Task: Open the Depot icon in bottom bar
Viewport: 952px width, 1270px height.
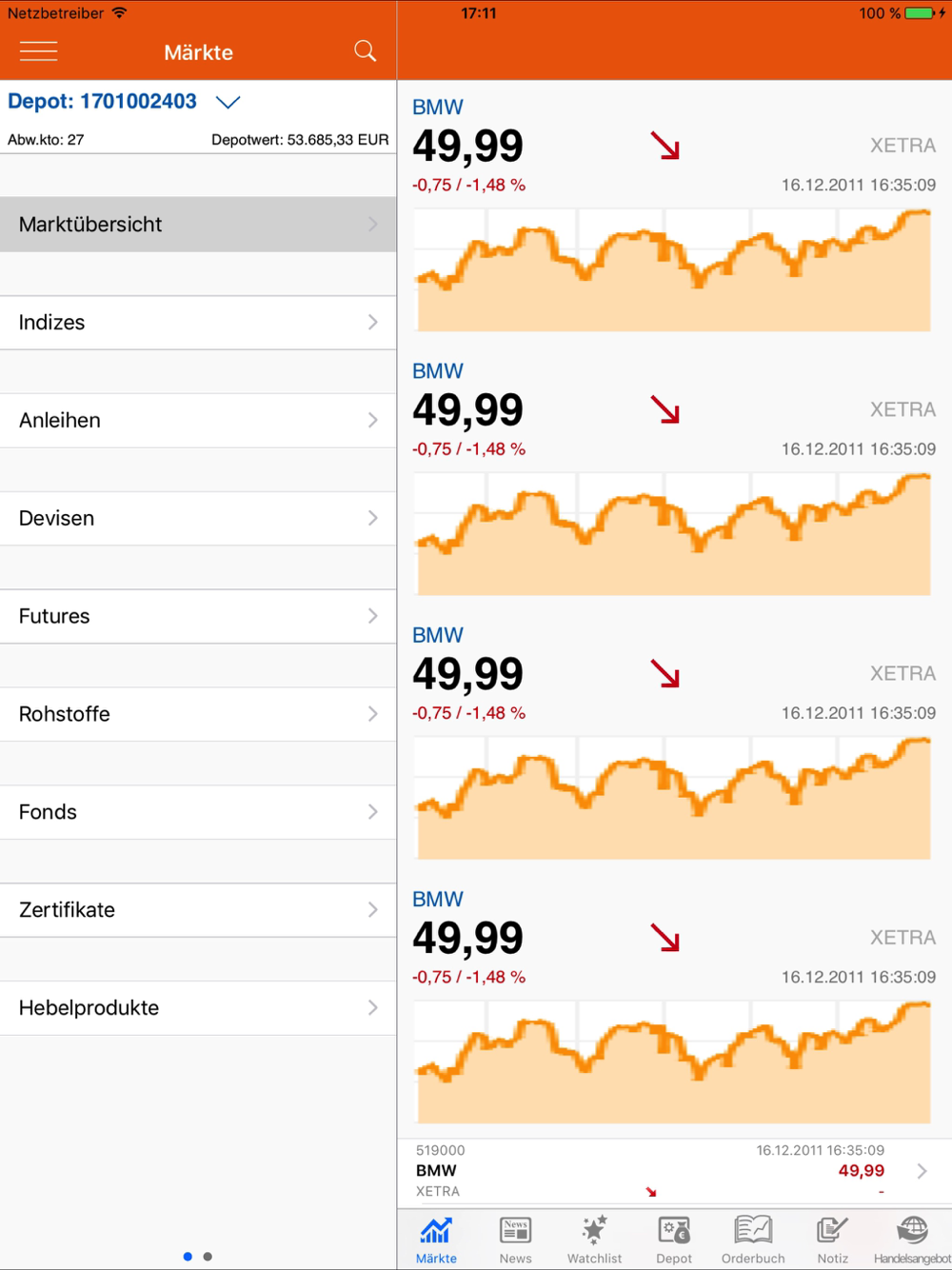Action: point(674,1231)
